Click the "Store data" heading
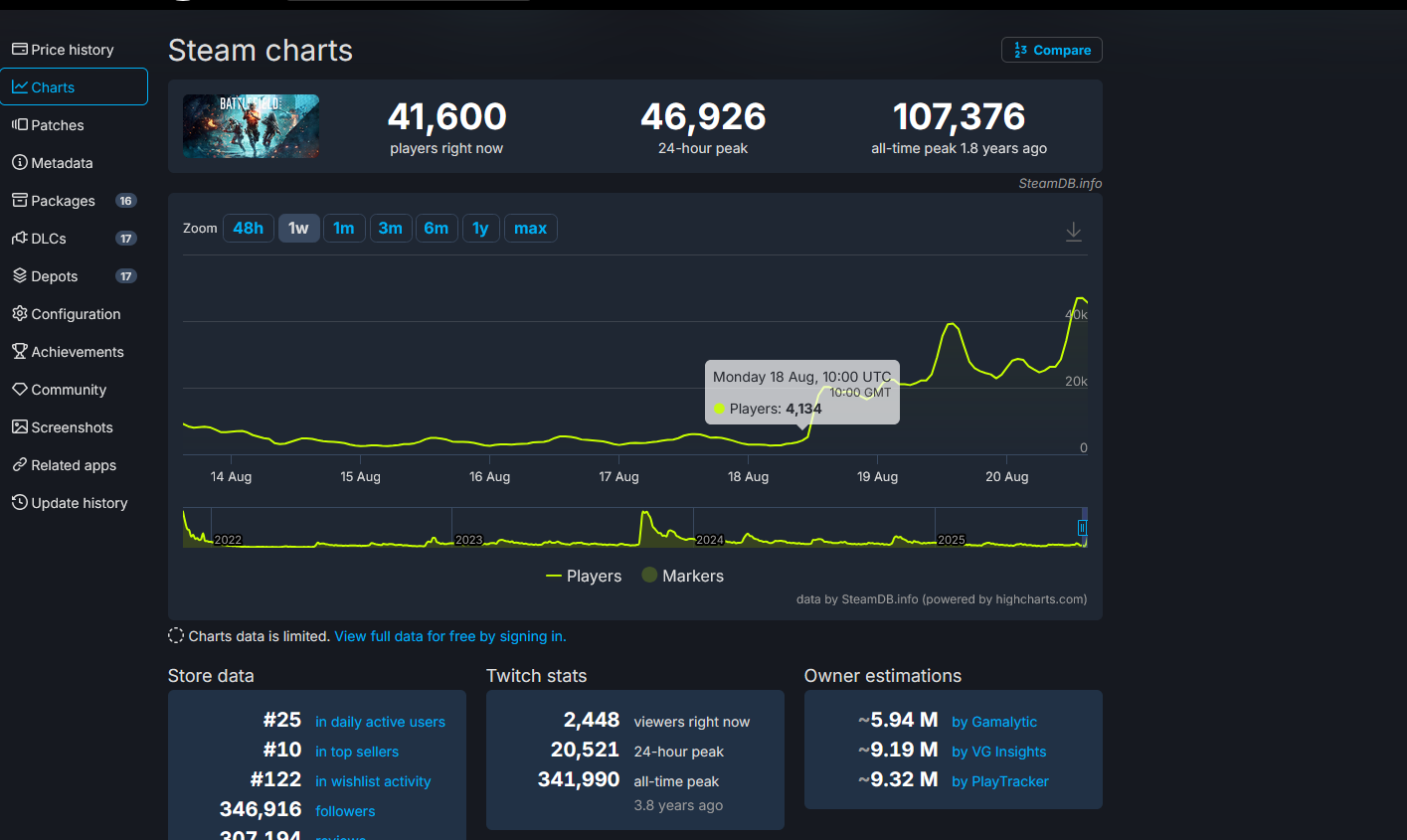1407x840 pixels. click(x=211, y=676)
